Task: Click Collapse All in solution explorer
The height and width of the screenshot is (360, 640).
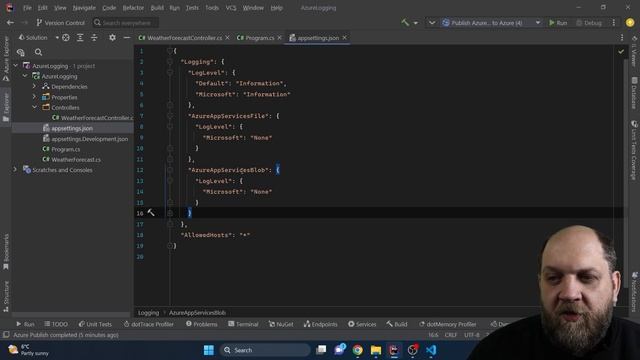Action: pyautogui.click(x=94, y=38)
